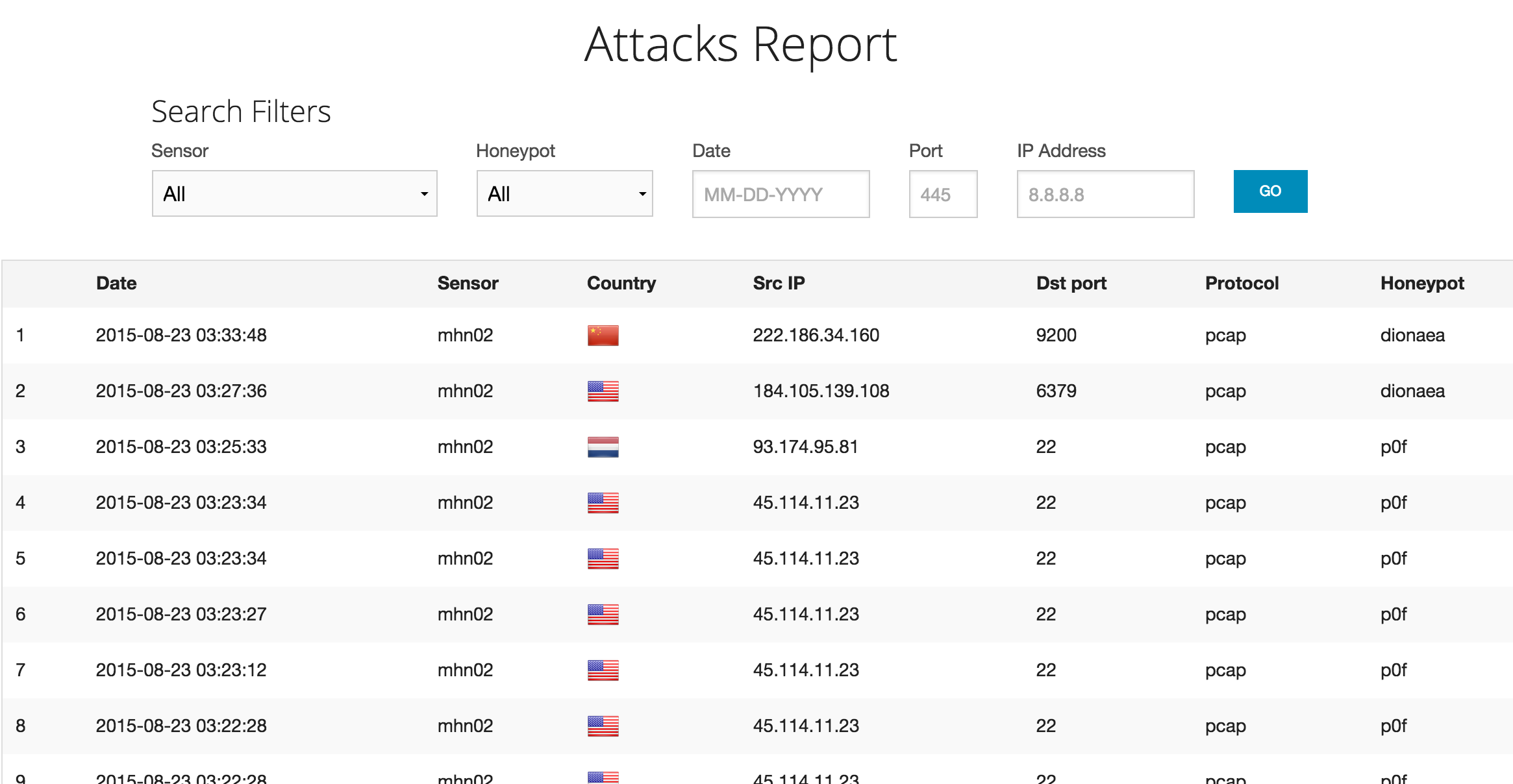Click p0f honeypot in row 8
The height and width of the screenshot is (784, 1513).
(1394, 726)
